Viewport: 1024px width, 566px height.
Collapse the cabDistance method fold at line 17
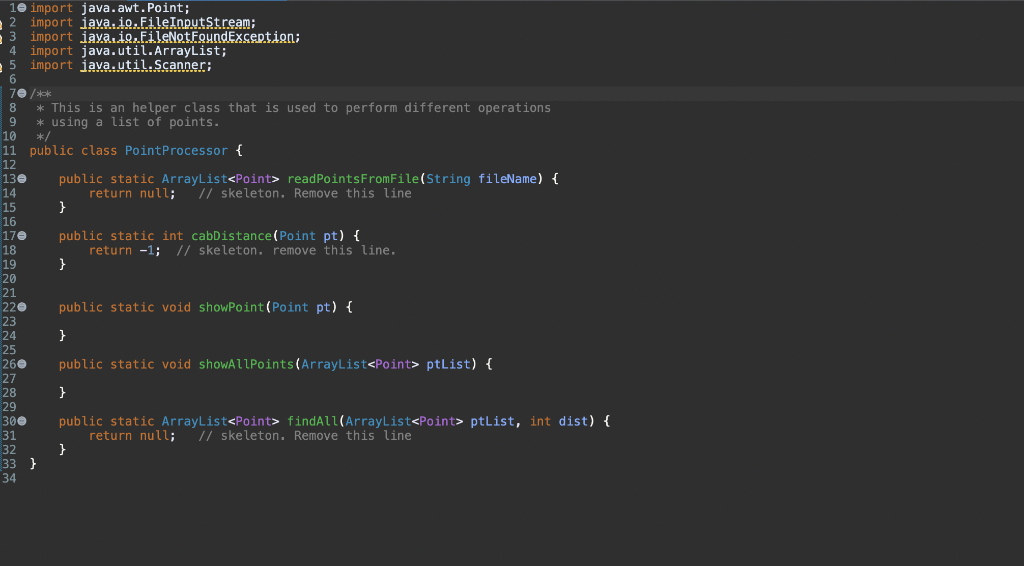coord(22,236)
